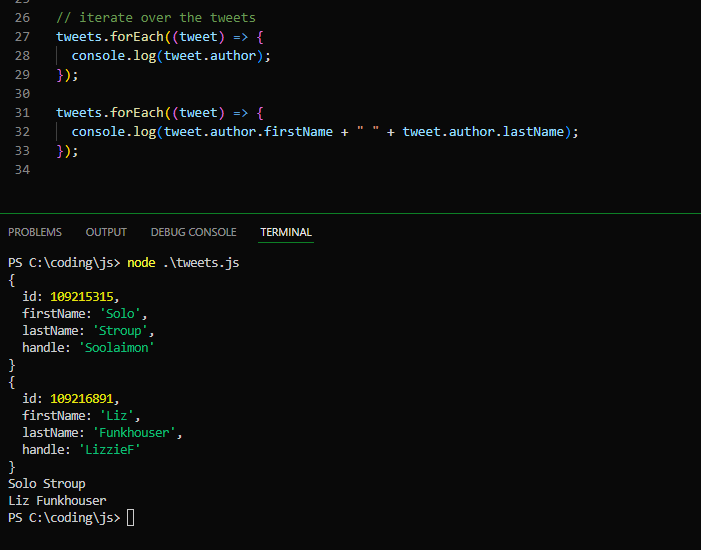Click the id value 109215315
Image resolution: width=701 pixels, height=550 pixels.
click(82, 296)
